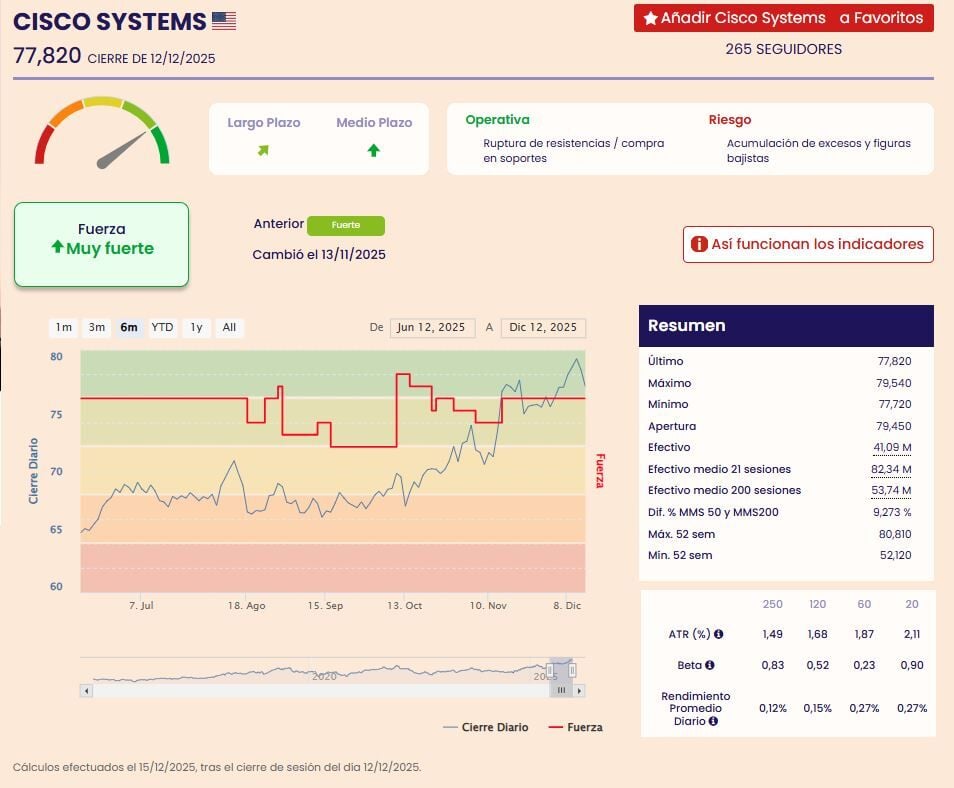The image size is (954, 788).
Task: Switch chart range to YTD
Action: click(162, 328)
